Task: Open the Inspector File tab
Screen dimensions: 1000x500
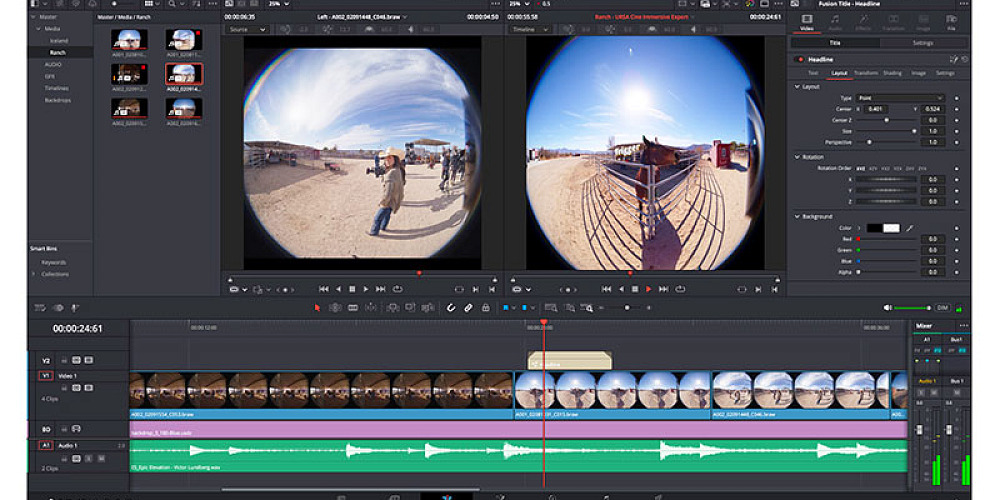Action: (952, 22)
